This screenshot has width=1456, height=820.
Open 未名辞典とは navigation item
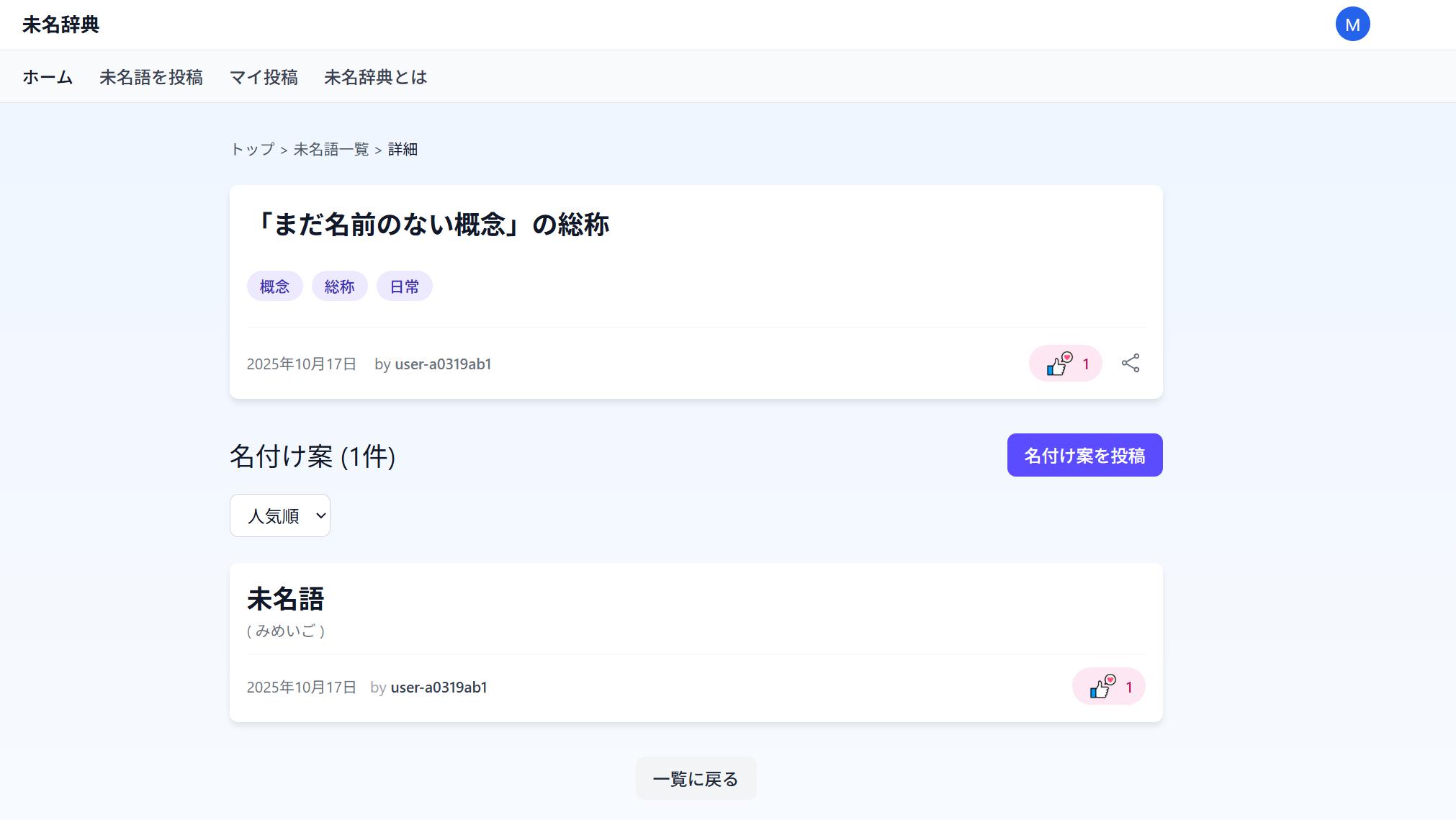[375, 77]
